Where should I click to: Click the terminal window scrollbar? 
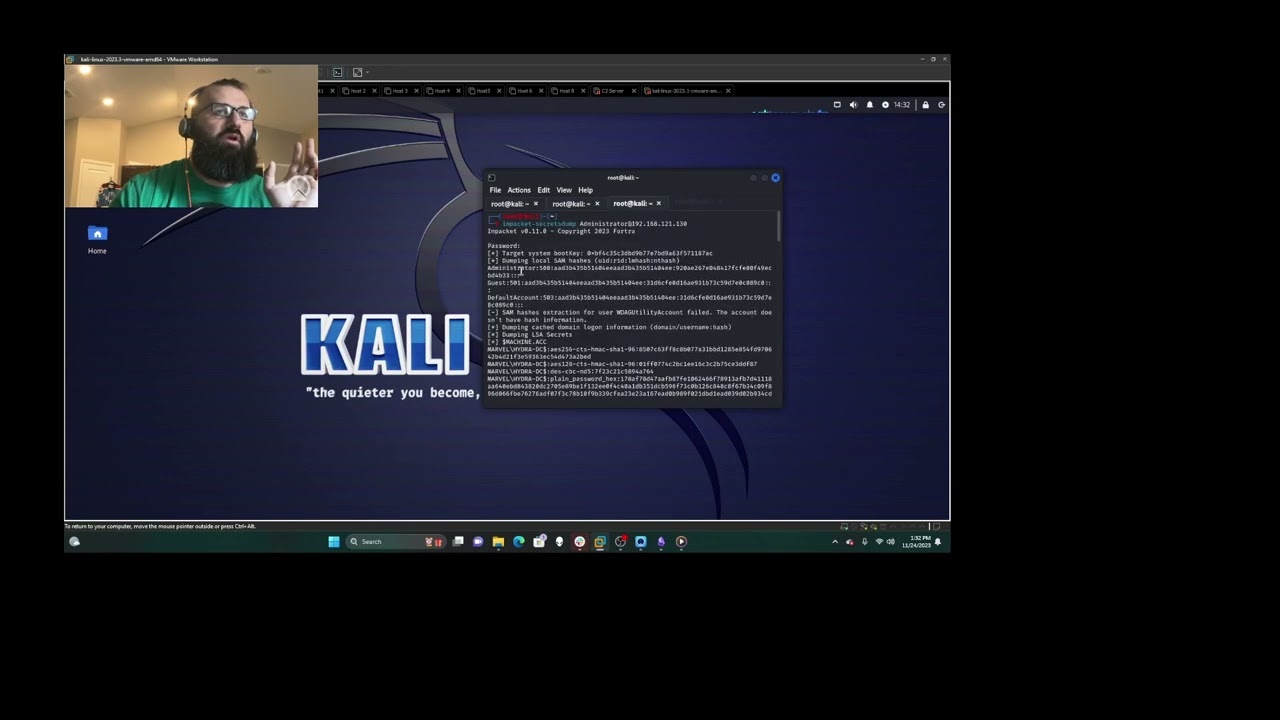[778, 226]
